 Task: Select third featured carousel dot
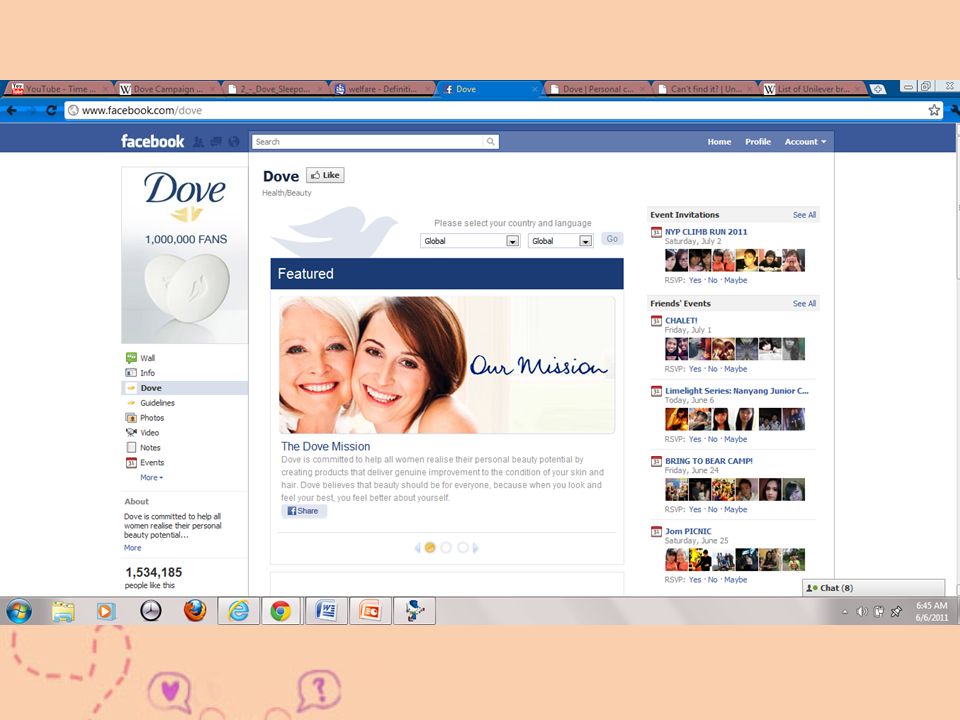(463, 548)
